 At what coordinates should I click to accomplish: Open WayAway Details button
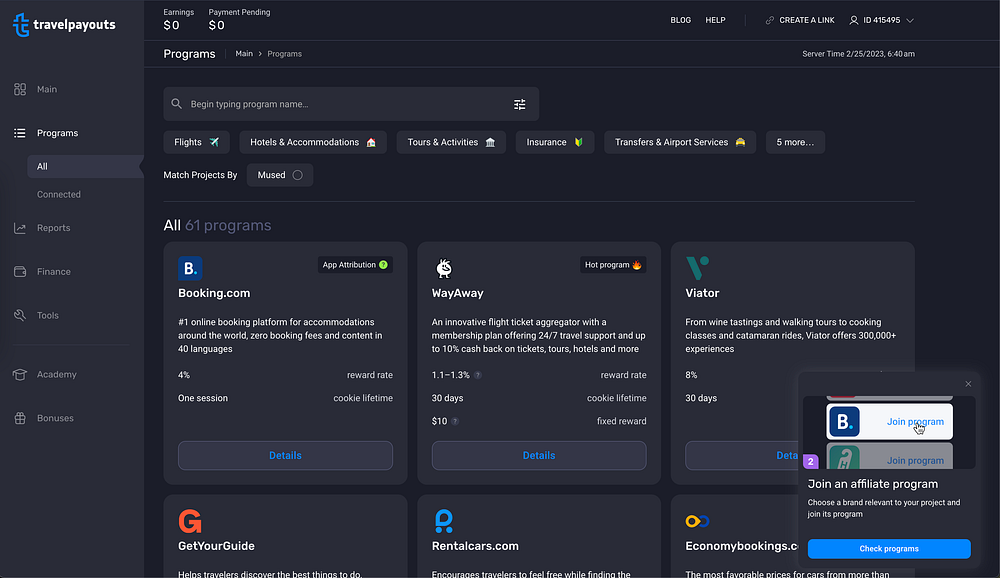(539, 456)
